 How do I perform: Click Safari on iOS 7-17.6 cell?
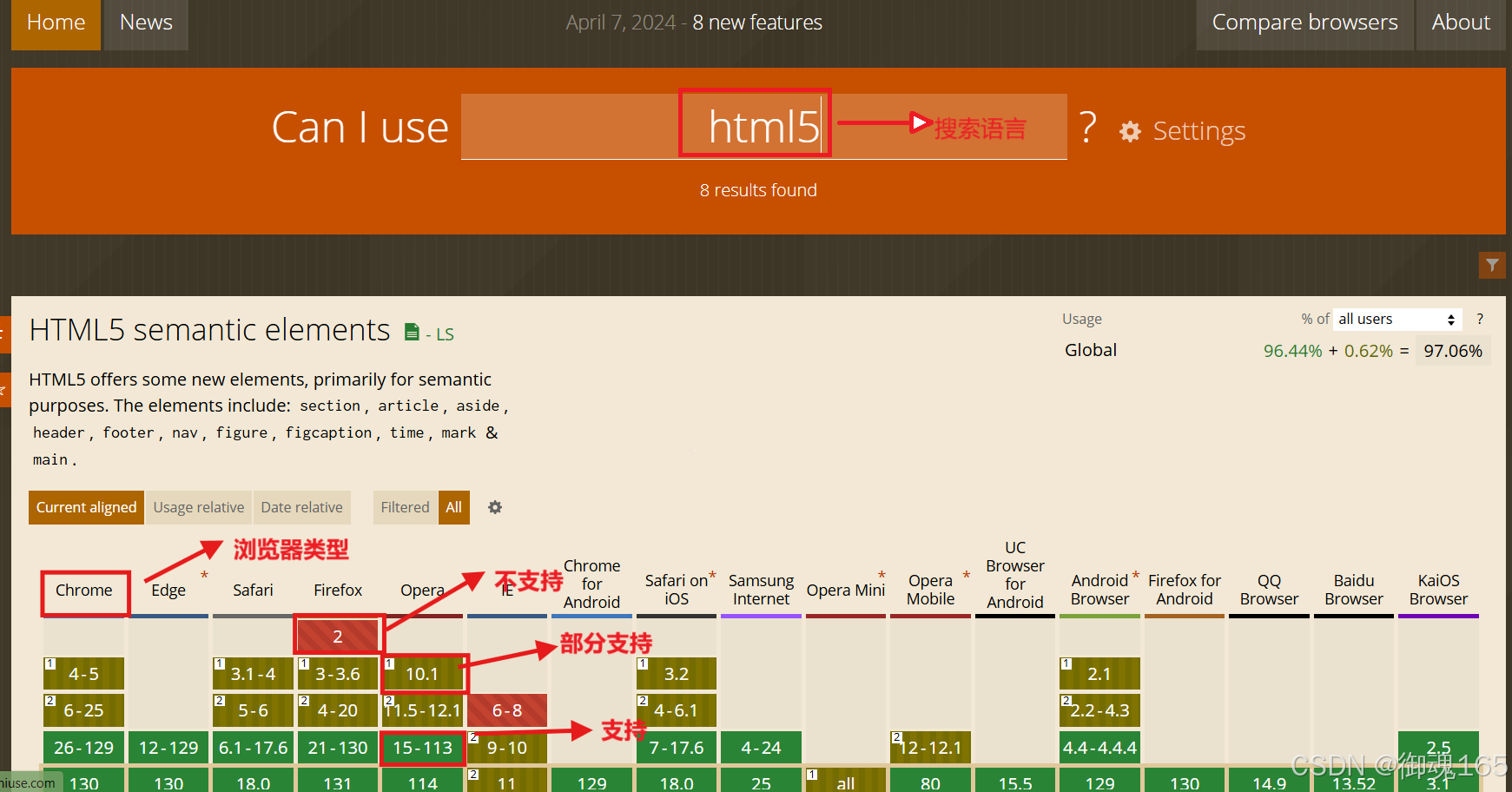click(x=677, y=748)
